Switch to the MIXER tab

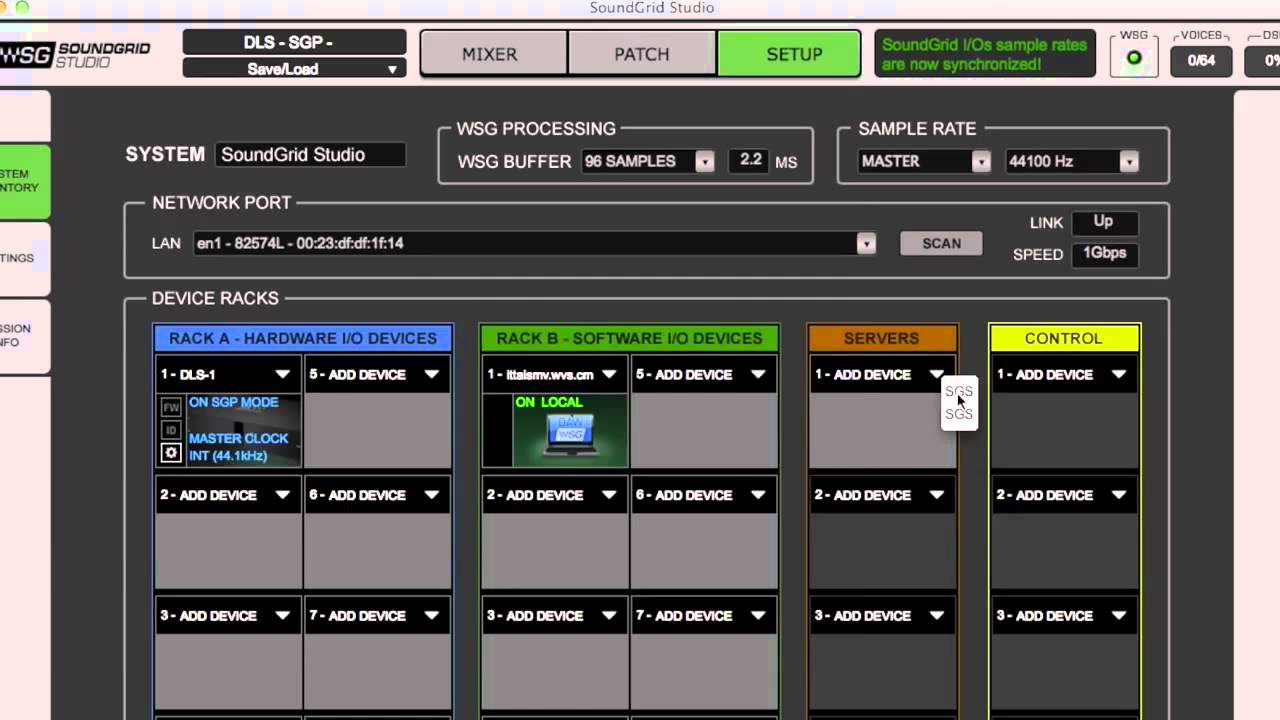(494, 54)
